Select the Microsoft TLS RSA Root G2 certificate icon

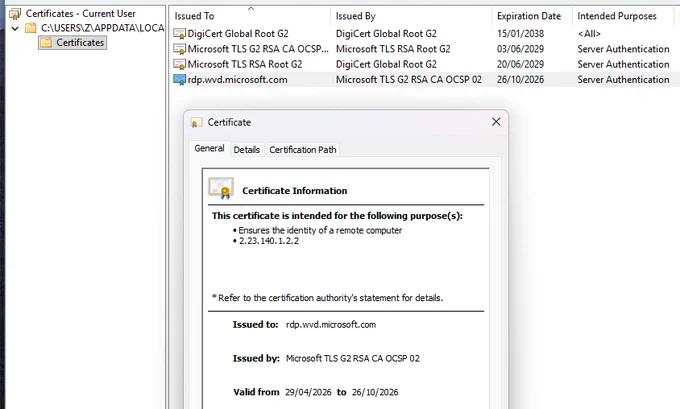(x=179, y=64)
